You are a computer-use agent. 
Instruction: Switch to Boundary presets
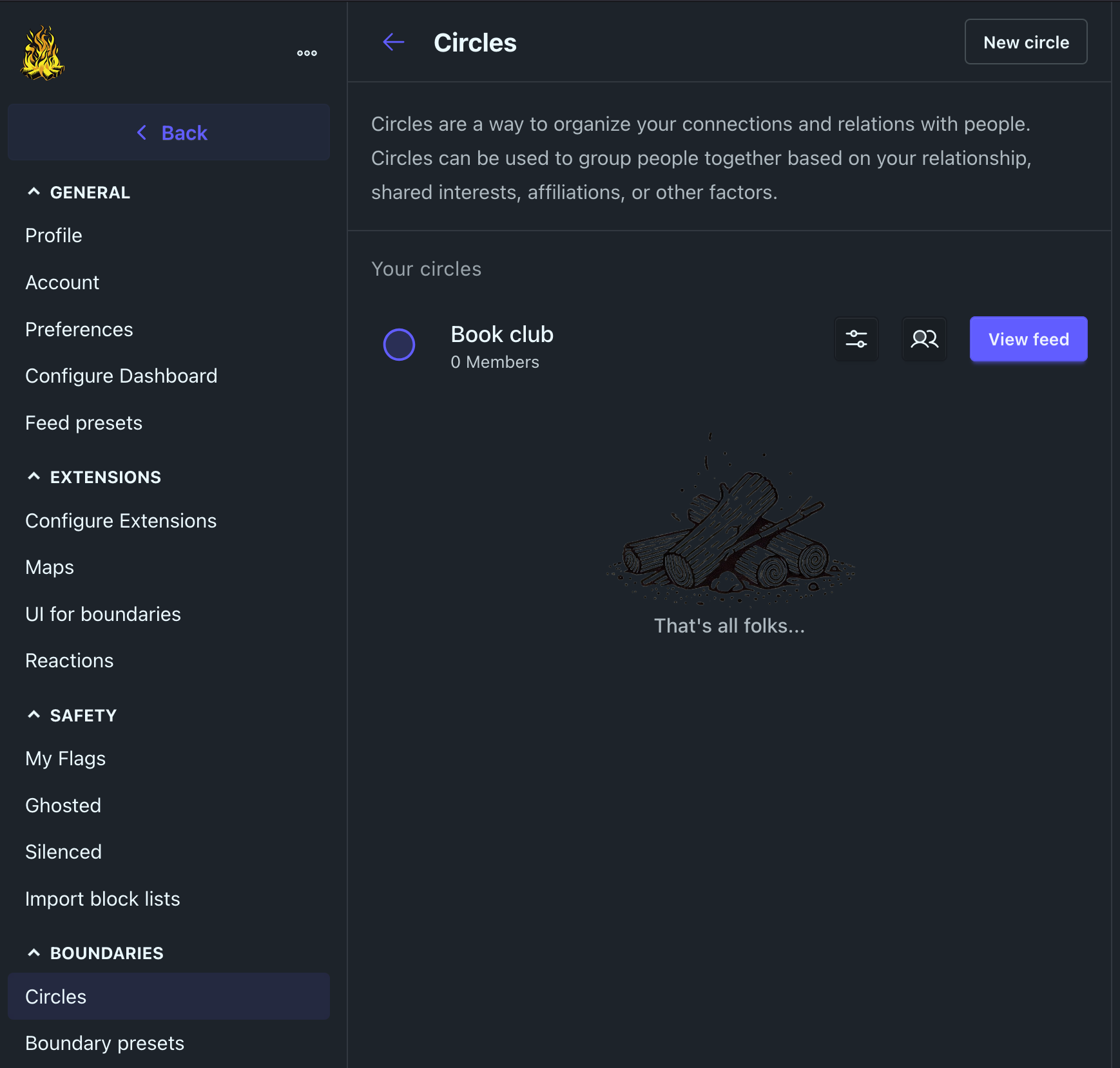point(104,1043)
